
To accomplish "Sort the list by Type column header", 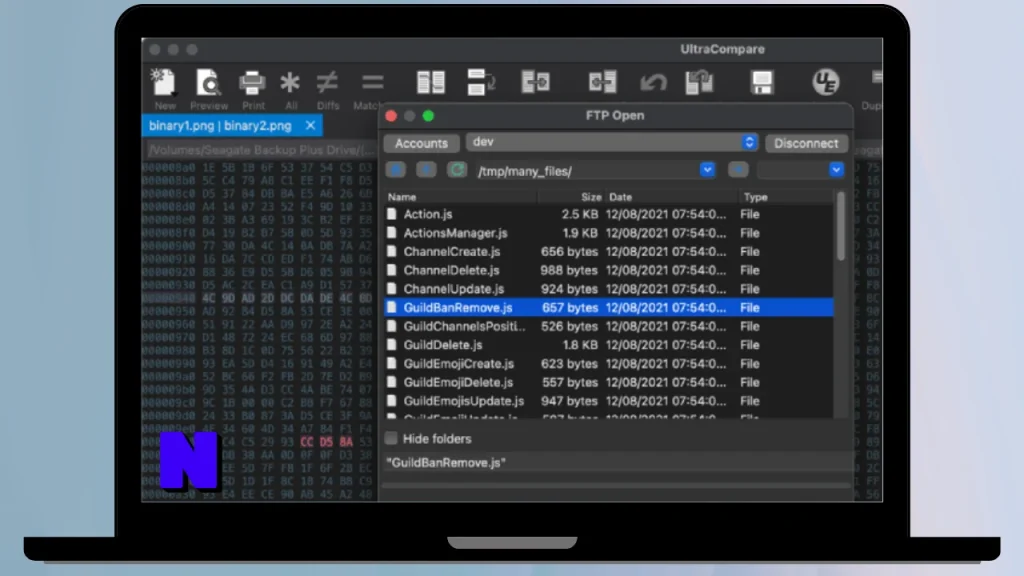I will [x=785, y=197].
